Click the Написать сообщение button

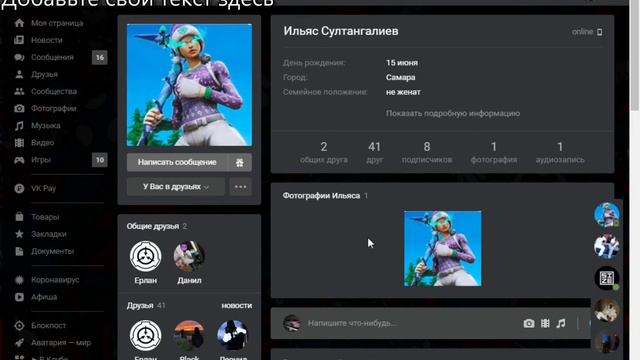click(177, 162)
